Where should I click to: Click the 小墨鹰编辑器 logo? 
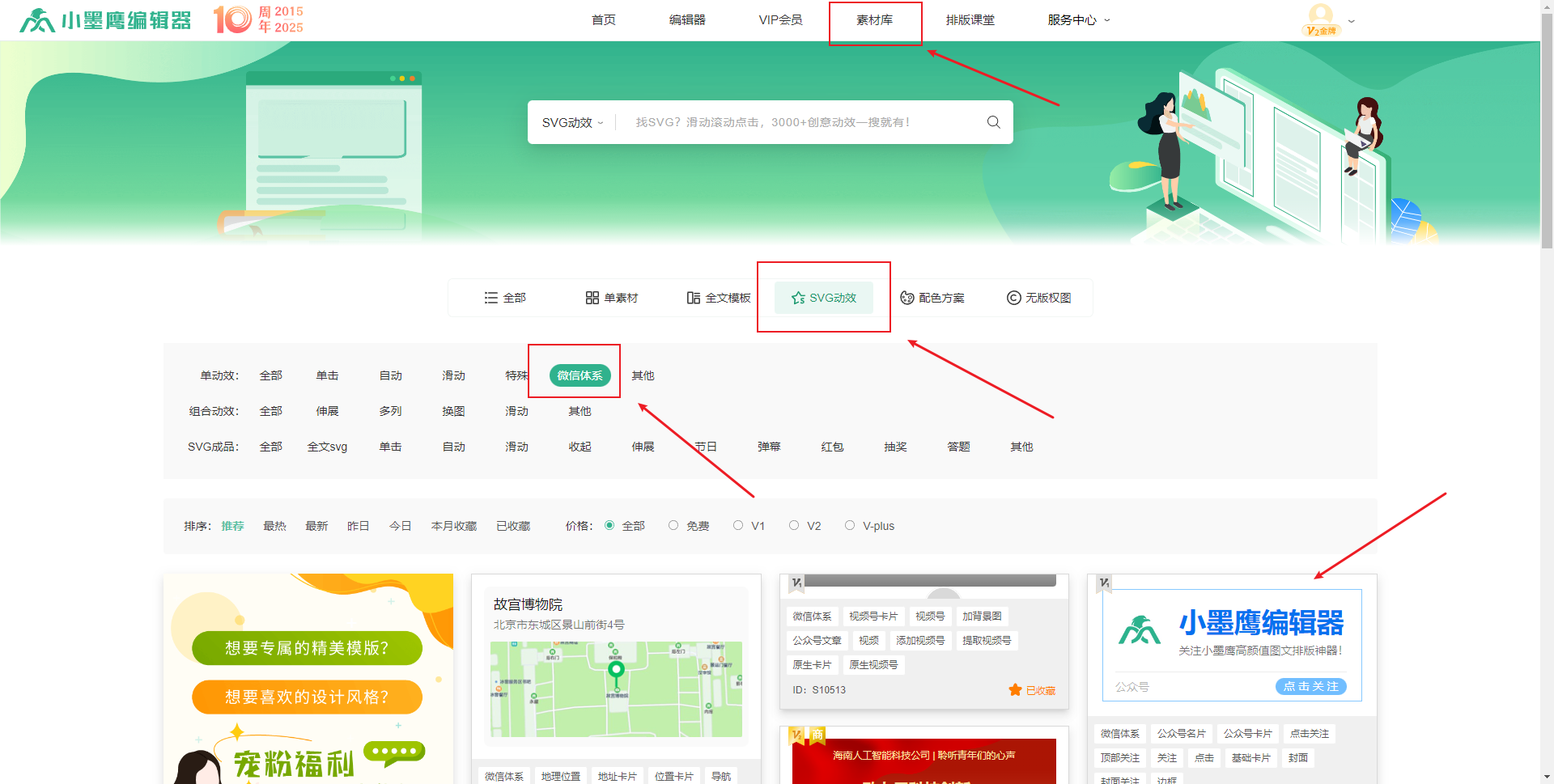[105, 19]
